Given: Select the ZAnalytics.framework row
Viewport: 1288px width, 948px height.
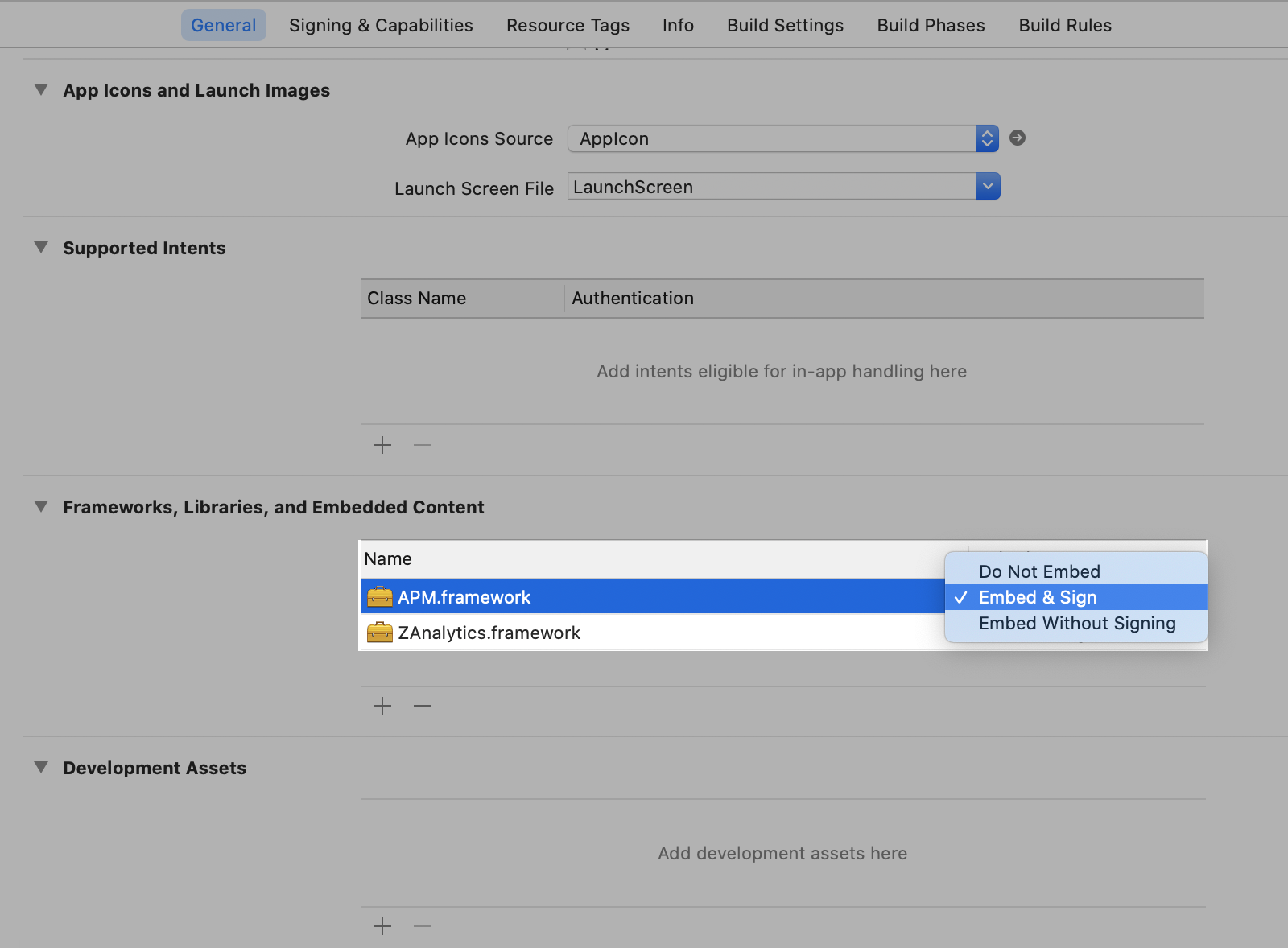Looking at the screenshot, I should click(x=644, y=633).
